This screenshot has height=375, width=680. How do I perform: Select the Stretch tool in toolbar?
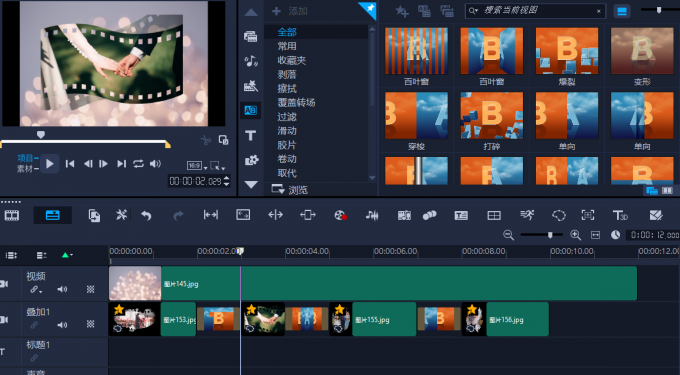click(243, 215)
